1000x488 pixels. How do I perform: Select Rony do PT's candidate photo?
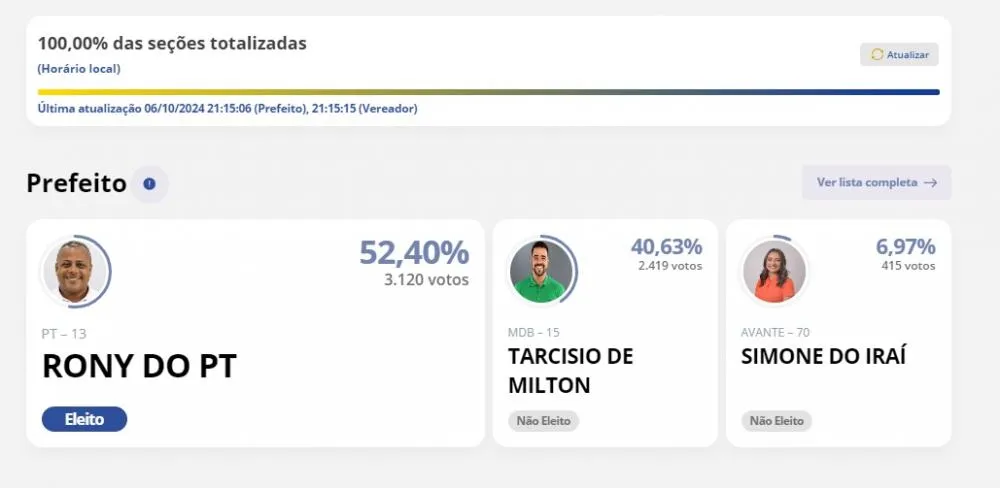click(x=75, y=271)
